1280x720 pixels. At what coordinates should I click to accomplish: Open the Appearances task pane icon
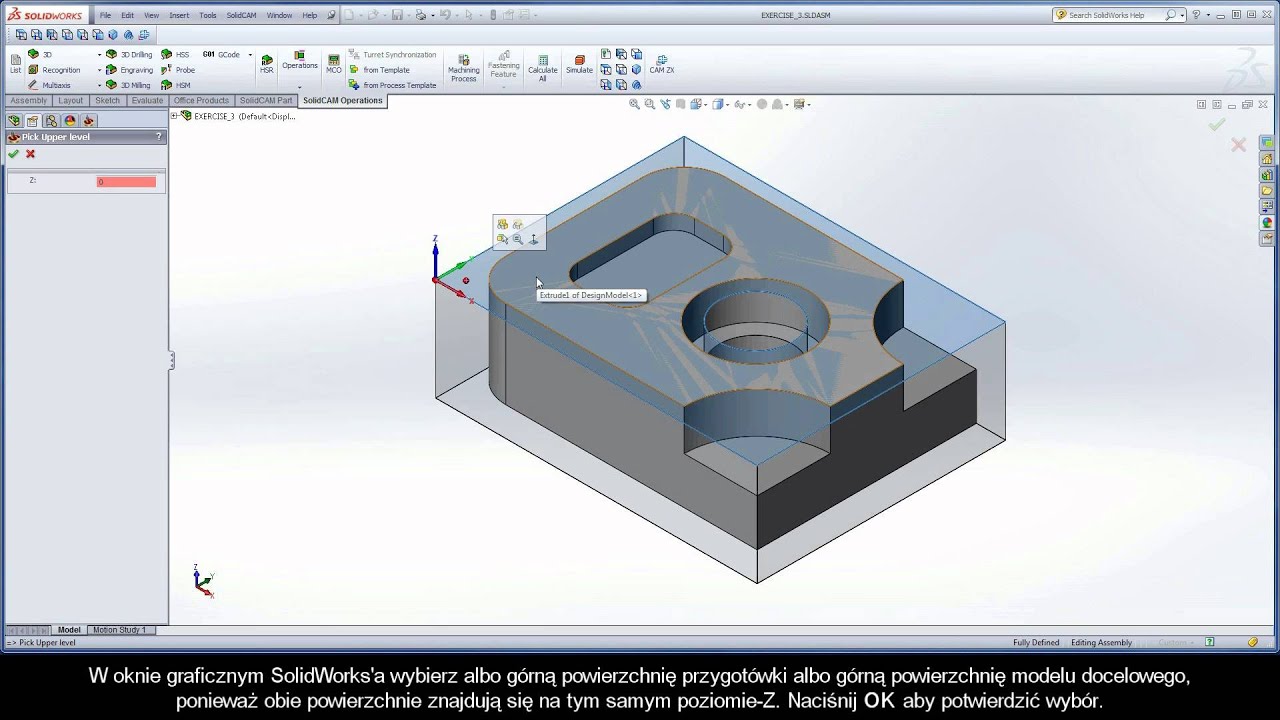click(x=1267, y=223)
